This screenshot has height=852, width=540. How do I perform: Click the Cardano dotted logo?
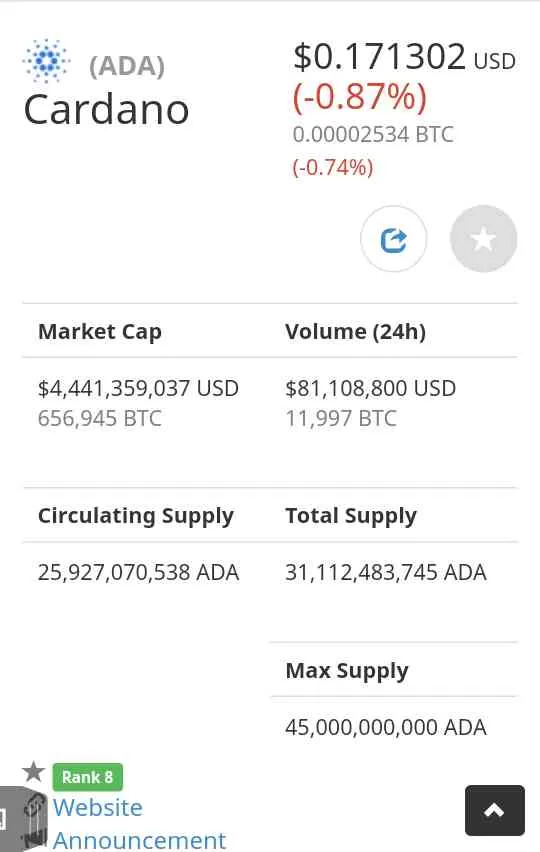(x=46, y=61)
